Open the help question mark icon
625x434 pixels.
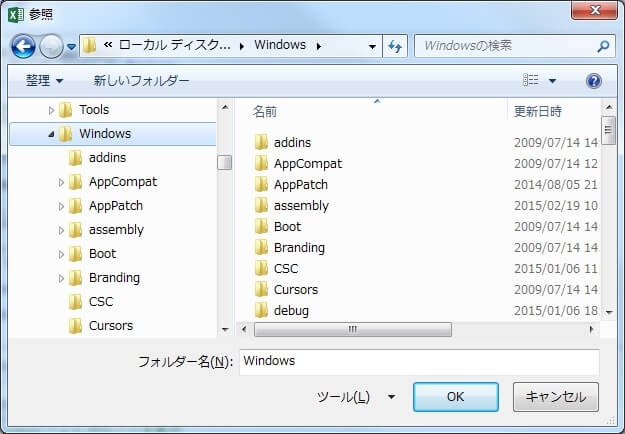coord(593,80)
